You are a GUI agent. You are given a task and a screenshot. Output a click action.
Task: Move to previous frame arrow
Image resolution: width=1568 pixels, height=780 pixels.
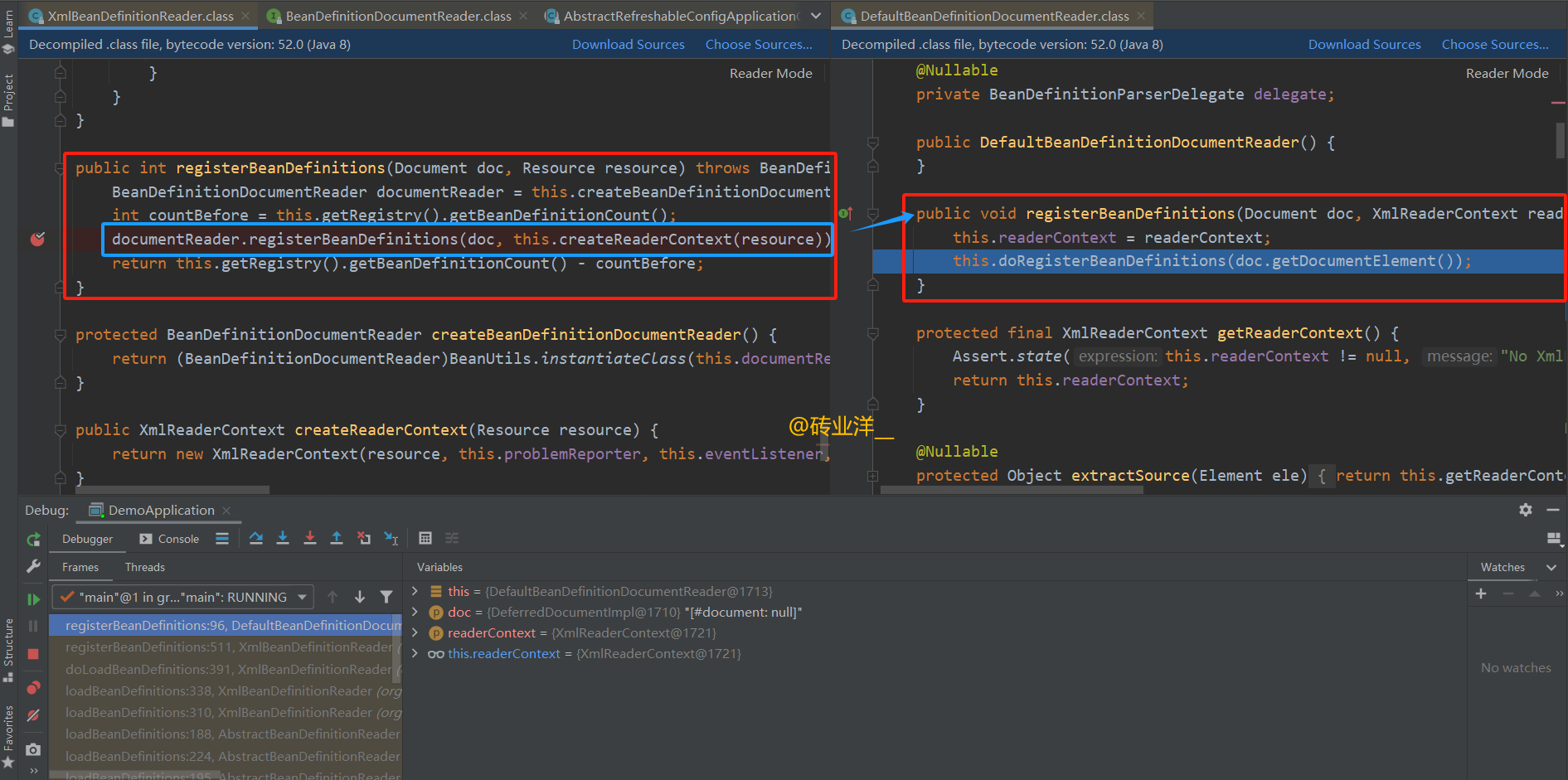[333, 597]
